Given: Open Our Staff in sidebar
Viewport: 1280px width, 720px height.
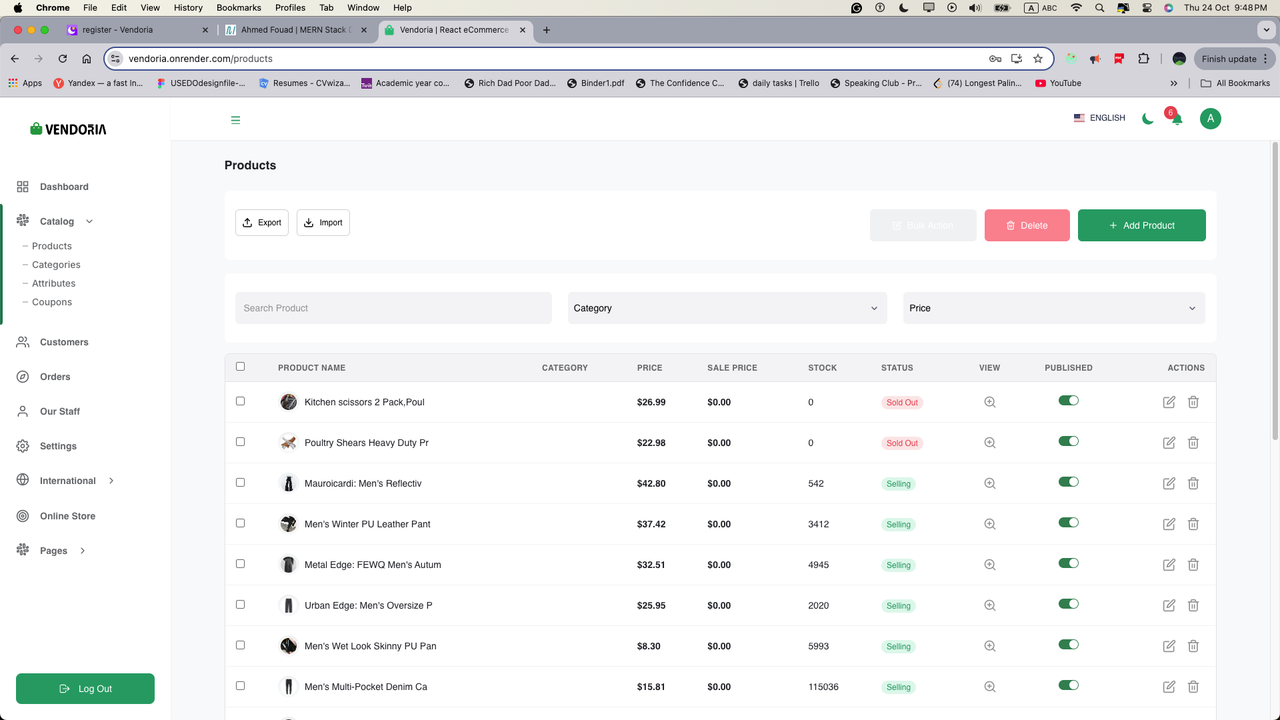Looking at the screenshot, I should pos(60,412).
